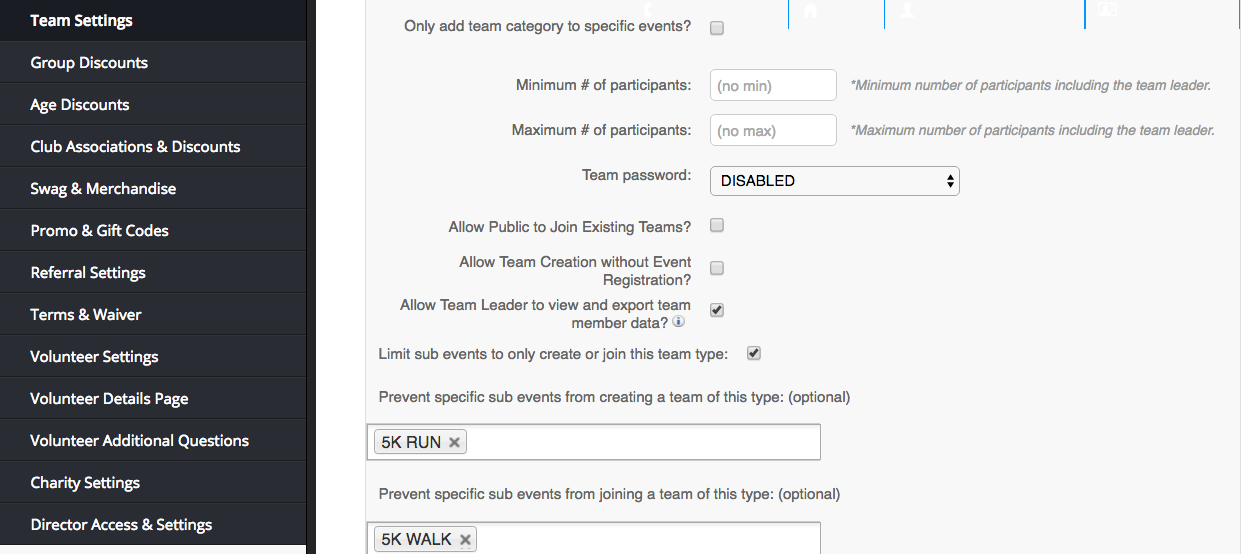Remove the 5K RUN tag
Image resolution: width=1250 pixels, height=554 pixels.
[454, 442]
